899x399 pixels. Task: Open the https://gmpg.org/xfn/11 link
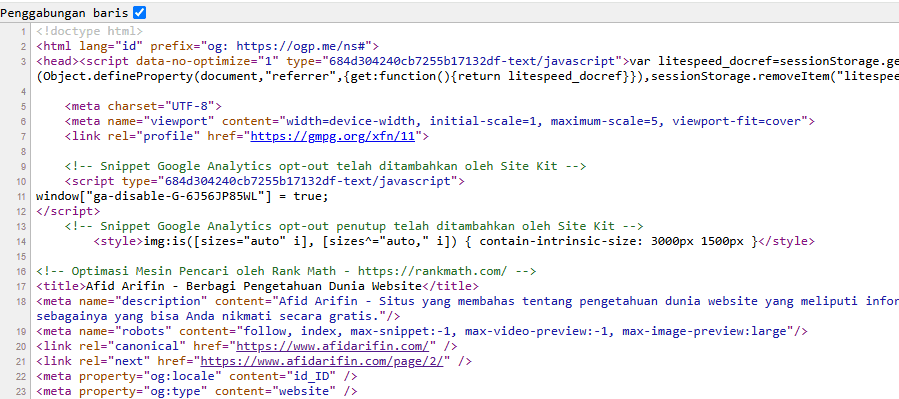coord(332,136)
